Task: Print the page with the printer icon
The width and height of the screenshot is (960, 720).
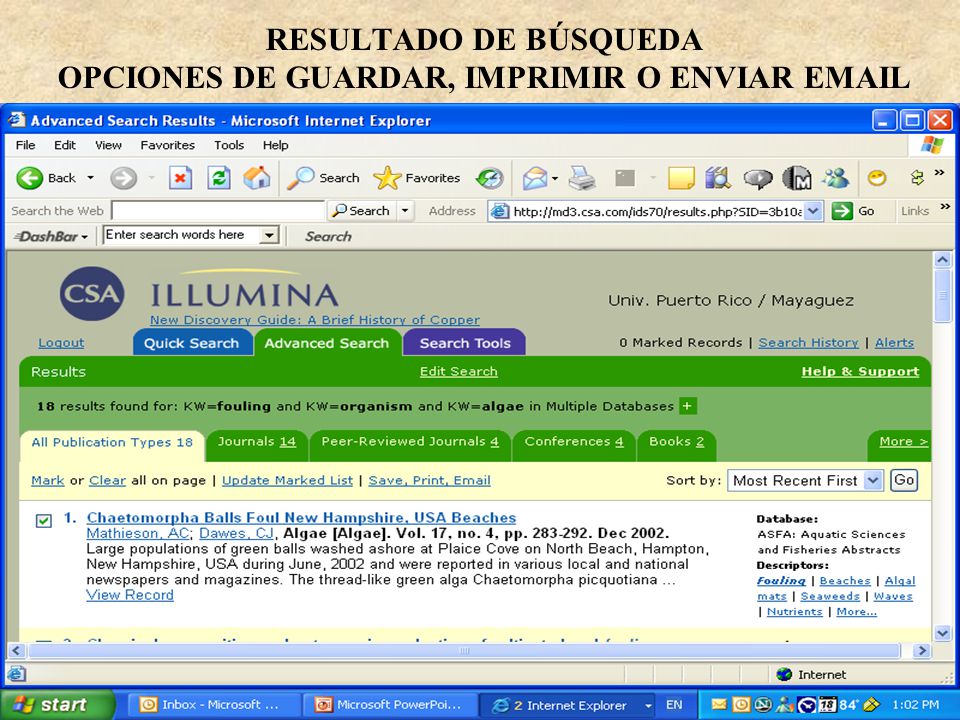Action: (x=582, y=178)
